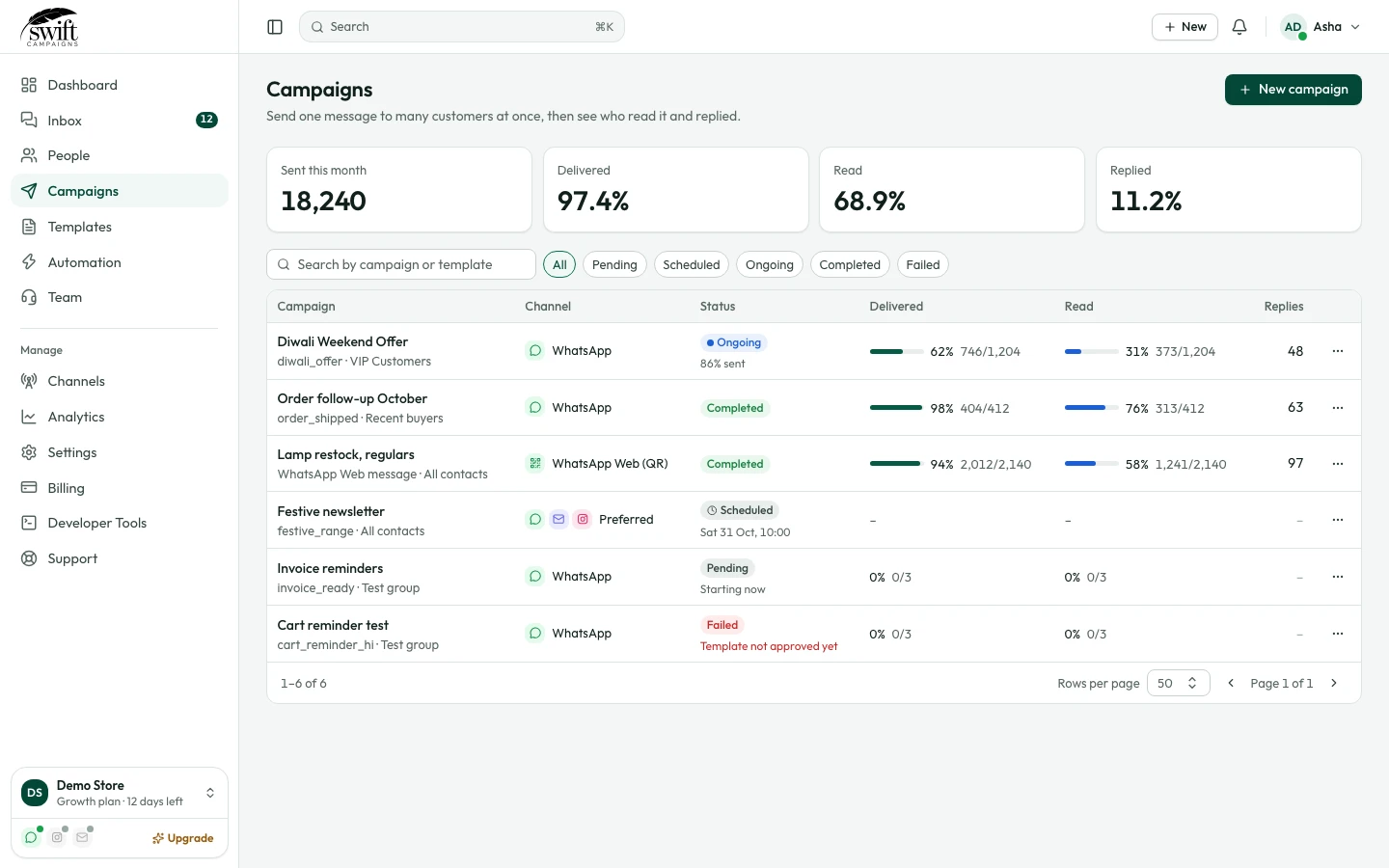Open the Diwali Weekend Offer campaign
Screen dimensions: 1389x868
(342, 341)
